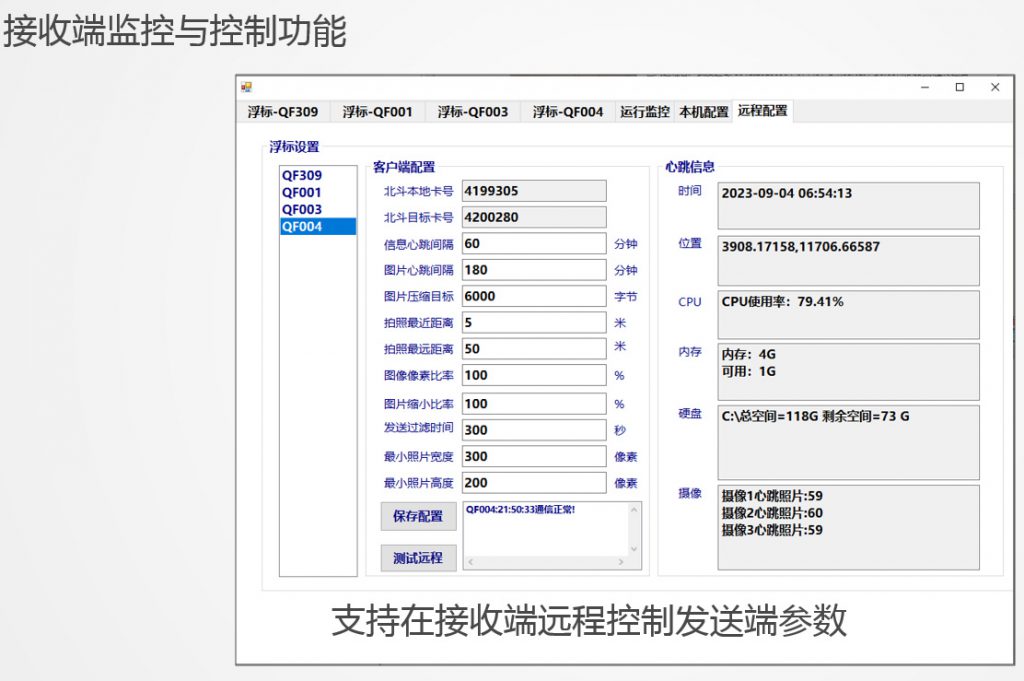Screen dimensions: 1024x681
Task: Maximize the application window
Action: [x=960, y=88]
